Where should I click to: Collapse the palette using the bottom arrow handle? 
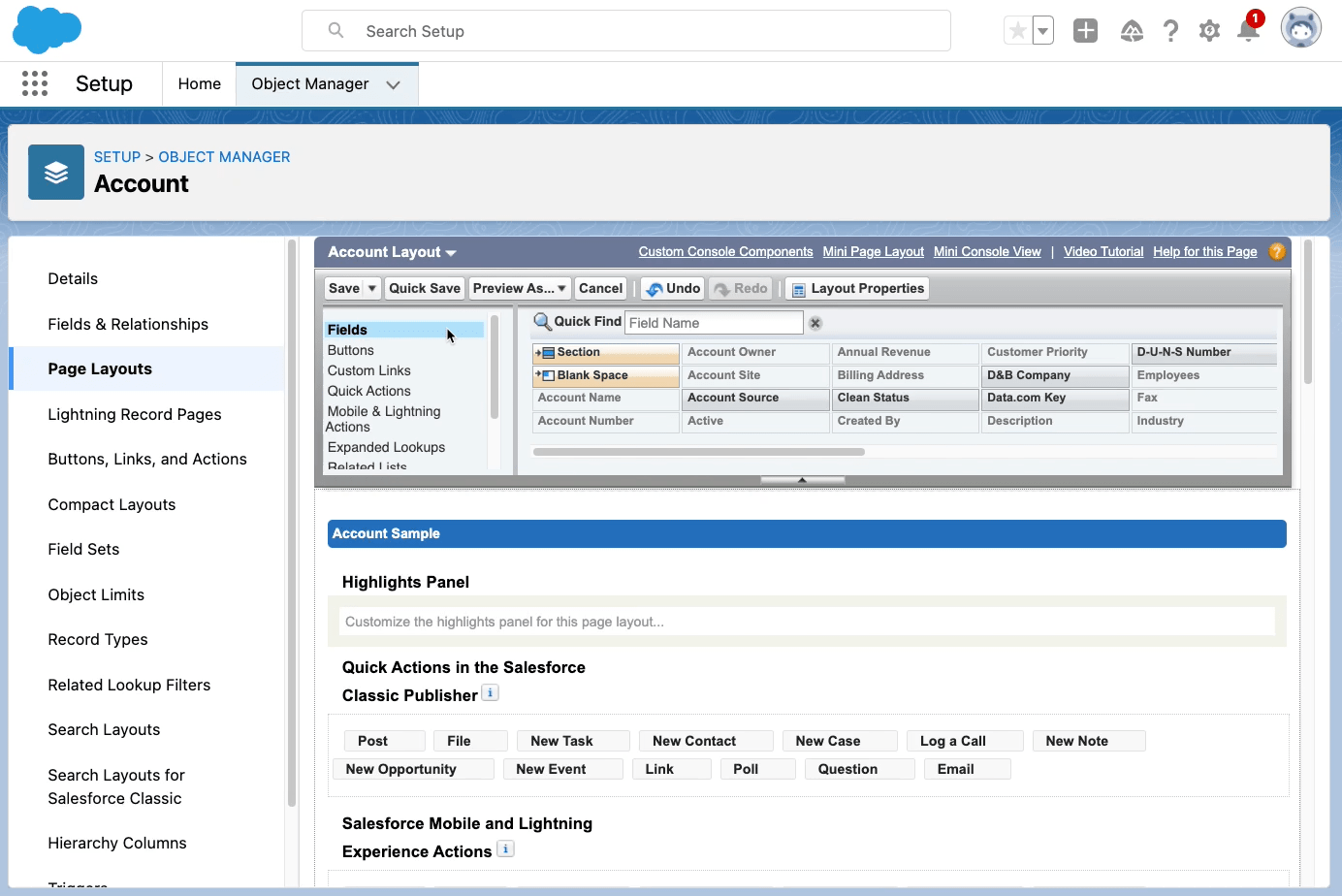pos(802,480)
